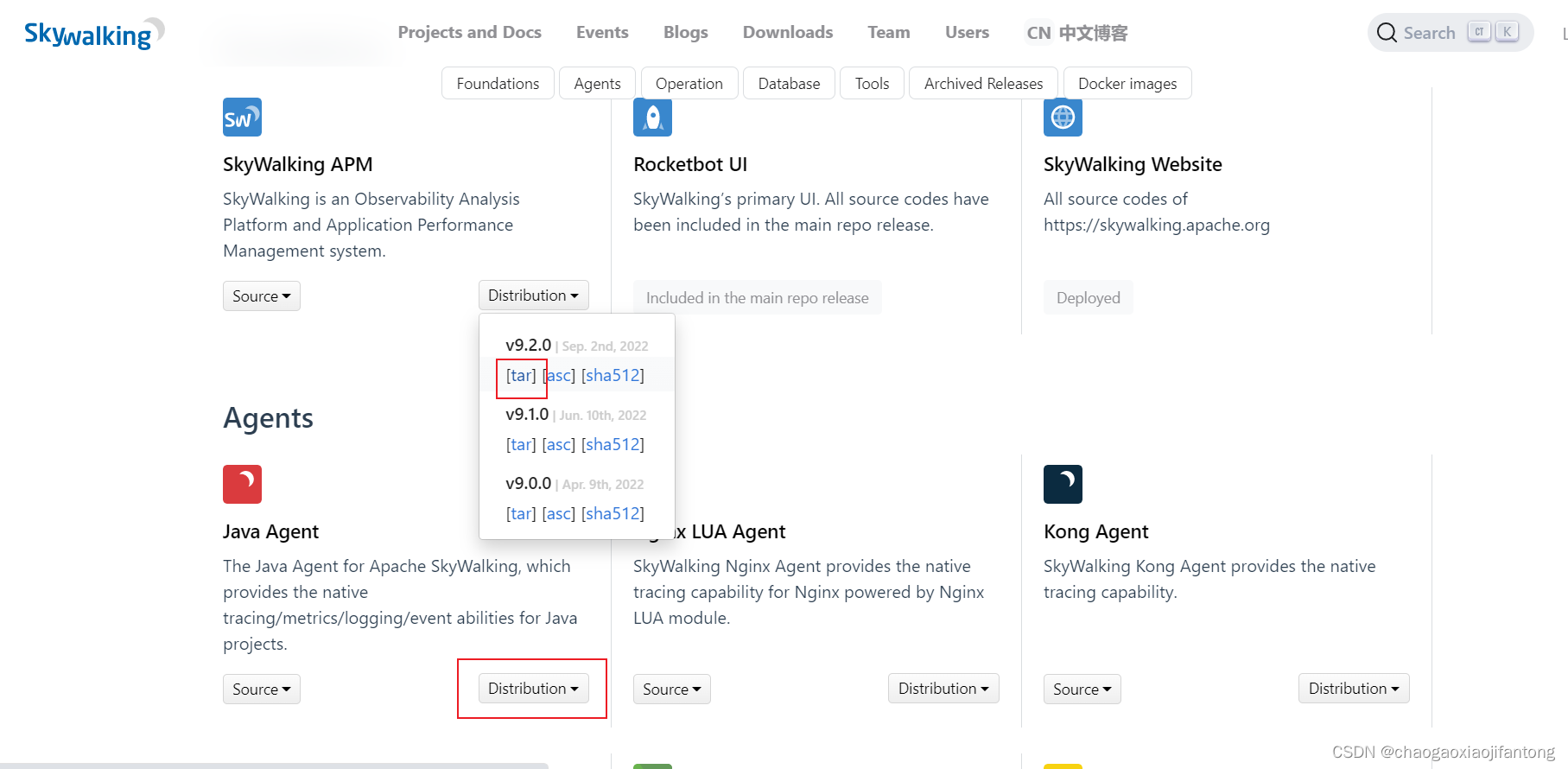Click the v9.2.0 version label
The height and width of the screenshot is (769, 1568).
coord(528,345)
